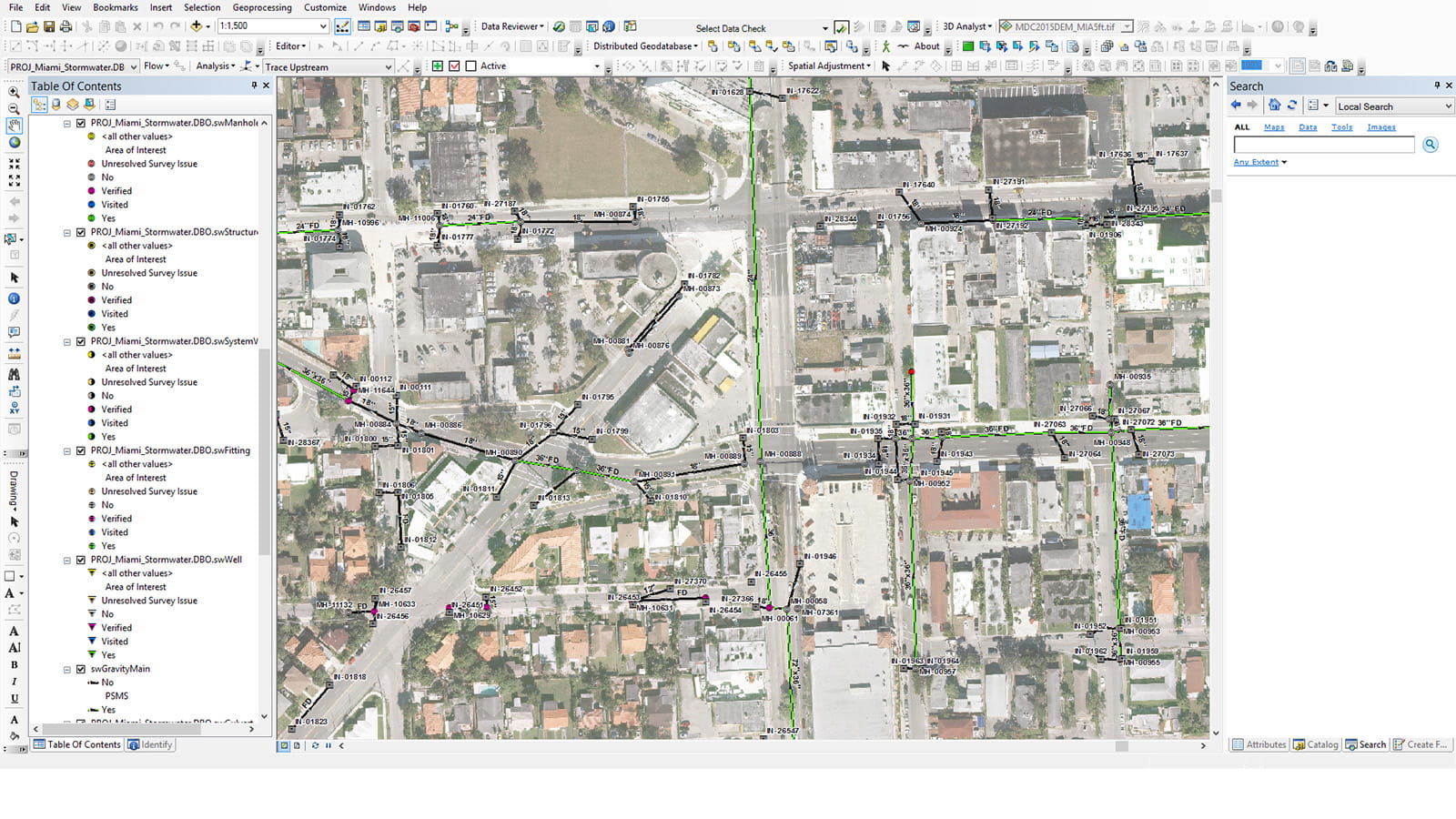Screen dimensions: 1456x819
Task: Click inside the Search text input field
Action: (1322, 144)
